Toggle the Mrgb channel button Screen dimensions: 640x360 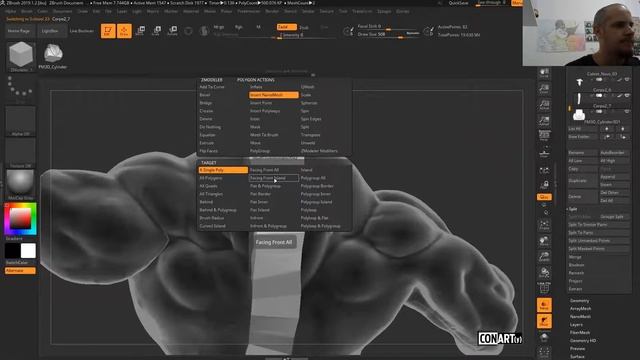pyautogui.click(x=219, y=27)
